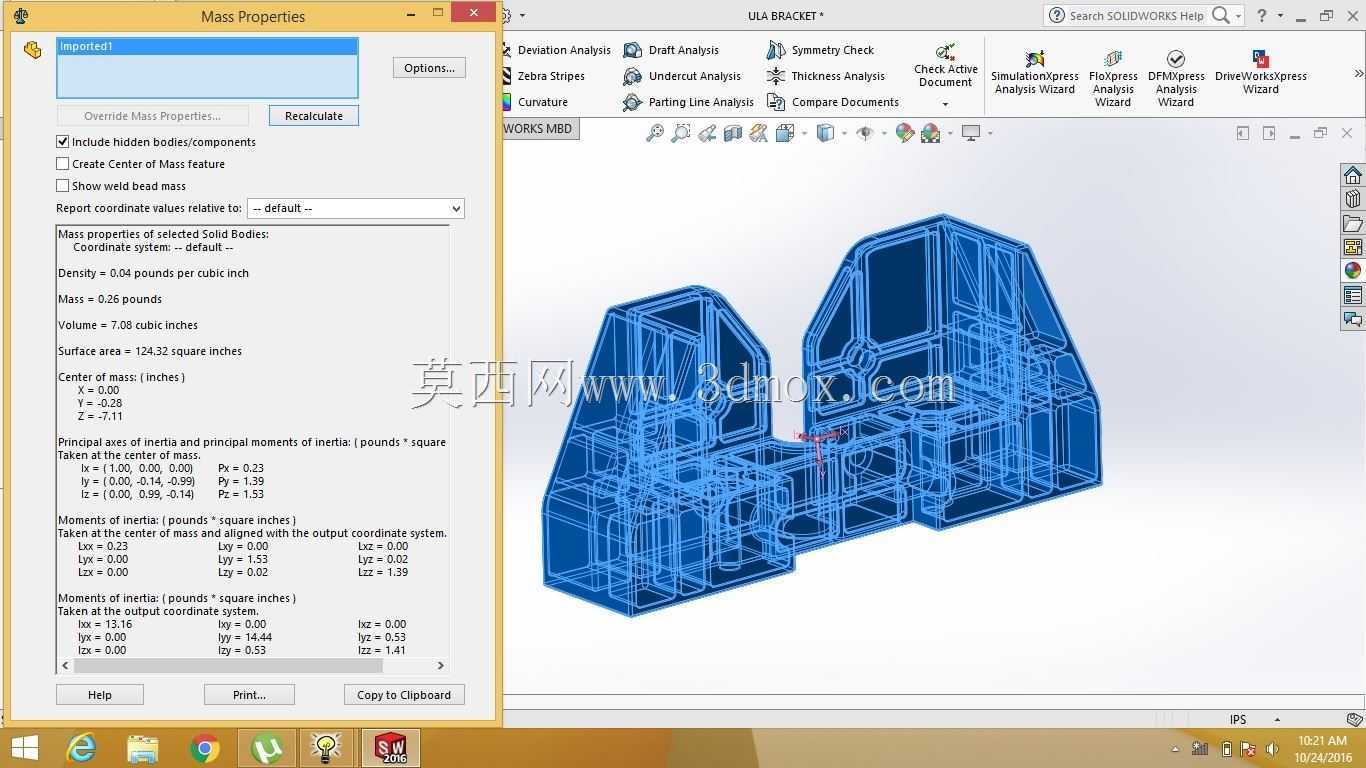Screen dimensions: 1366x768
Task: Click Help button in Mass Properties
Action: coord(100,695)
